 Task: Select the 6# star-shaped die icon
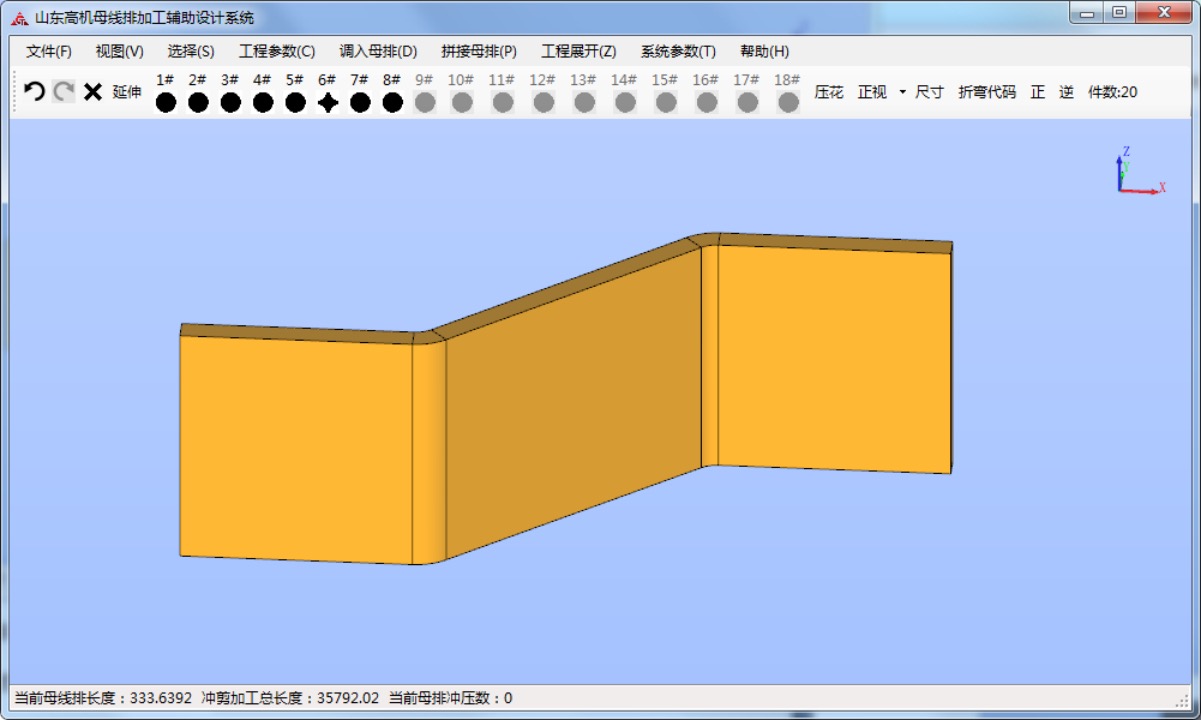[x=327, y=102]
